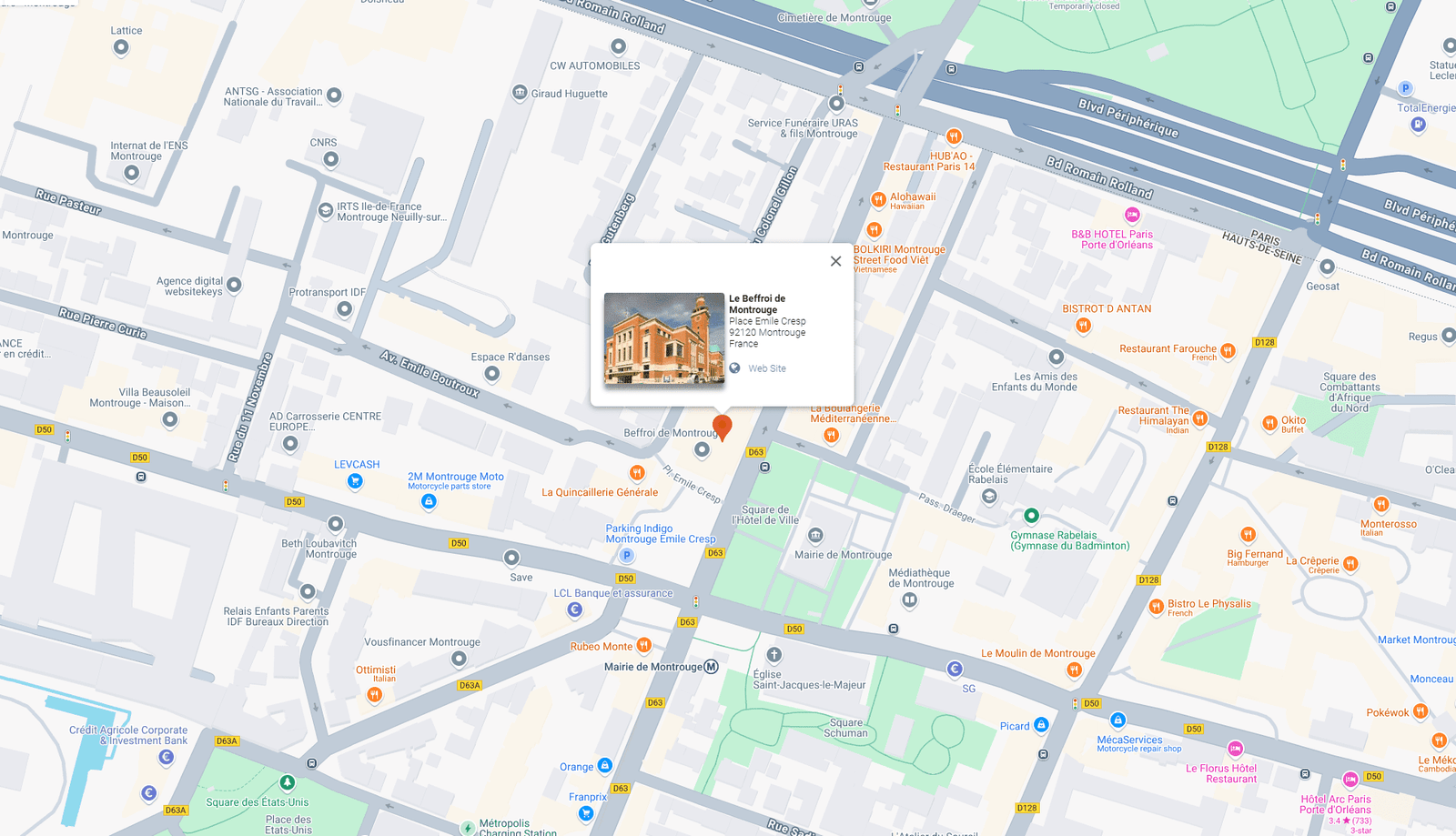Select the Alohawaii Hawaiian restaurant icon
The width and height of the screenshot is (1456, 836).
[878, 200]
